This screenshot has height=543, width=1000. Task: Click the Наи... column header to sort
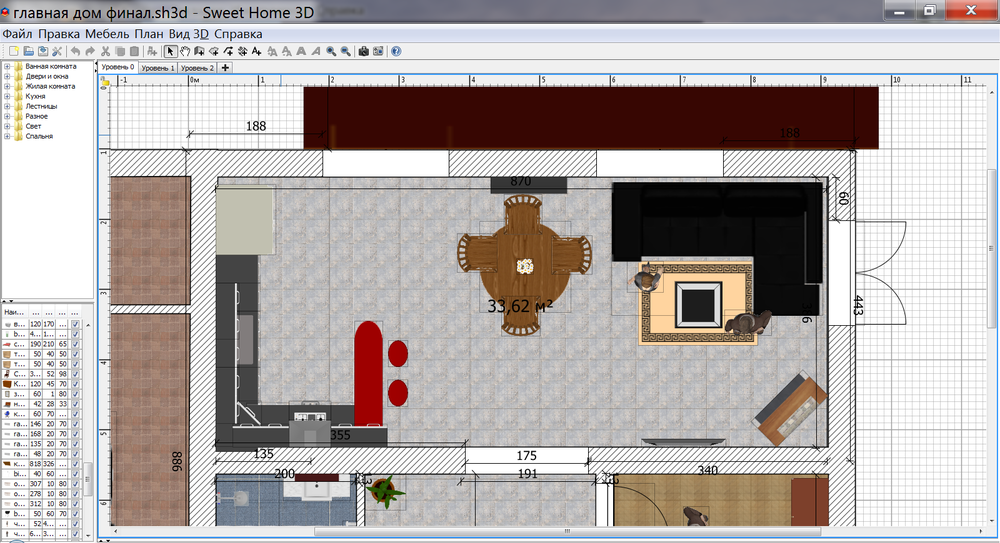click(13, 312)
